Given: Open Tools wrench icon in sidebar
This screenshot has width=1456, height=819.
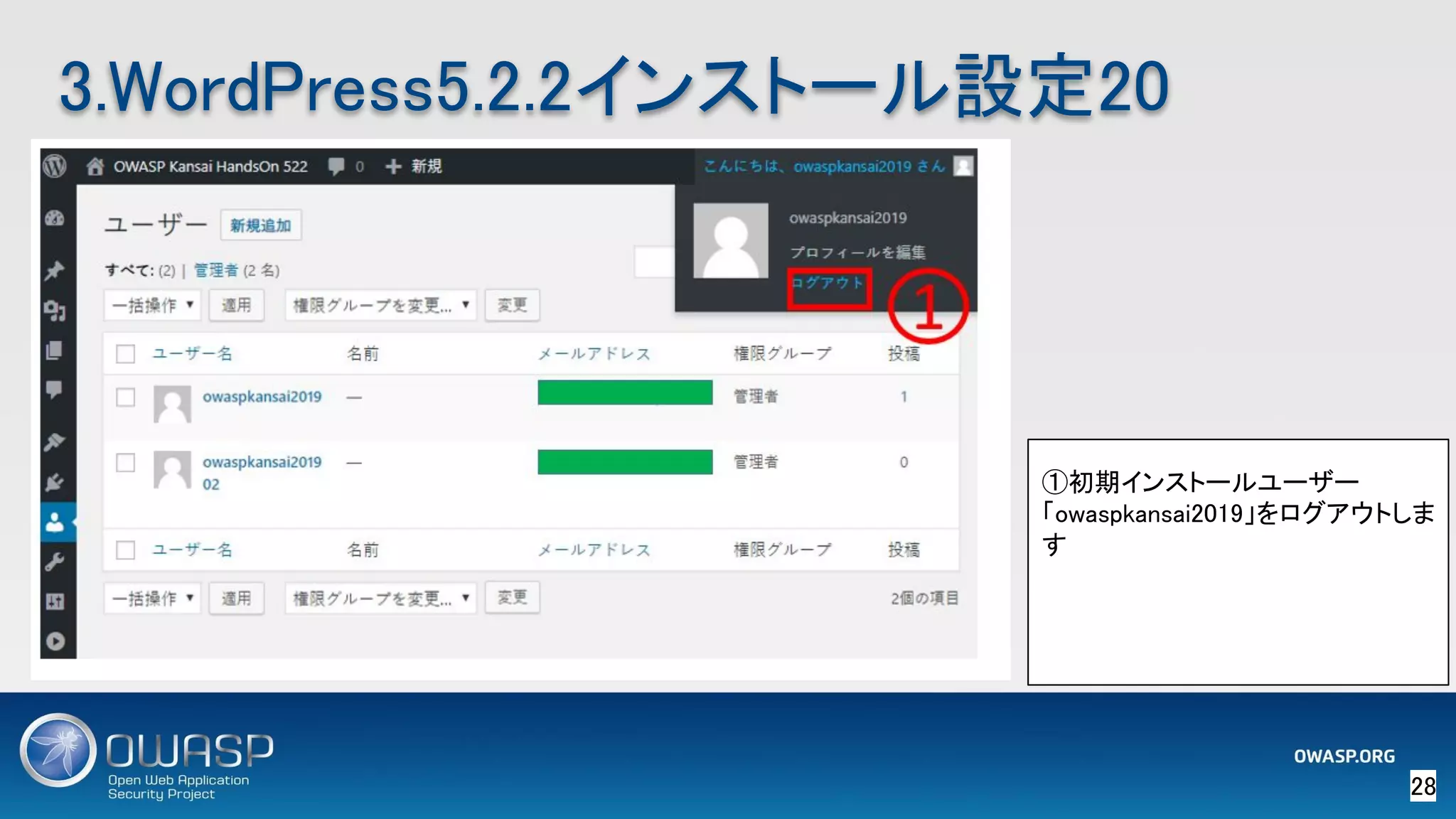Looking at the screenshot, I should point(55,562).
